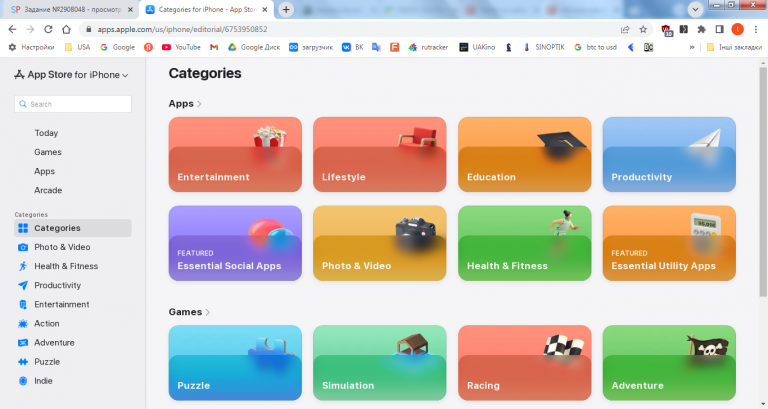Click the Adventure icon in sidebar
The width and height of the screenshot is (768, 409).
pyautogui.click(x=23, y=342)
